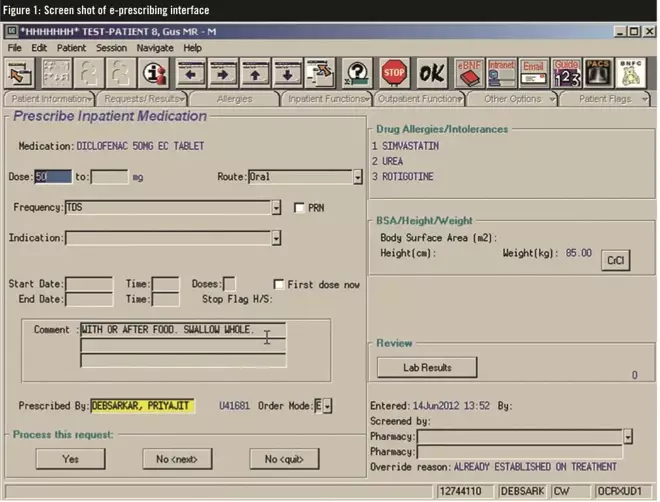Expand the Route dropdown
Viewport: 660px width, 502px height.
358,177
